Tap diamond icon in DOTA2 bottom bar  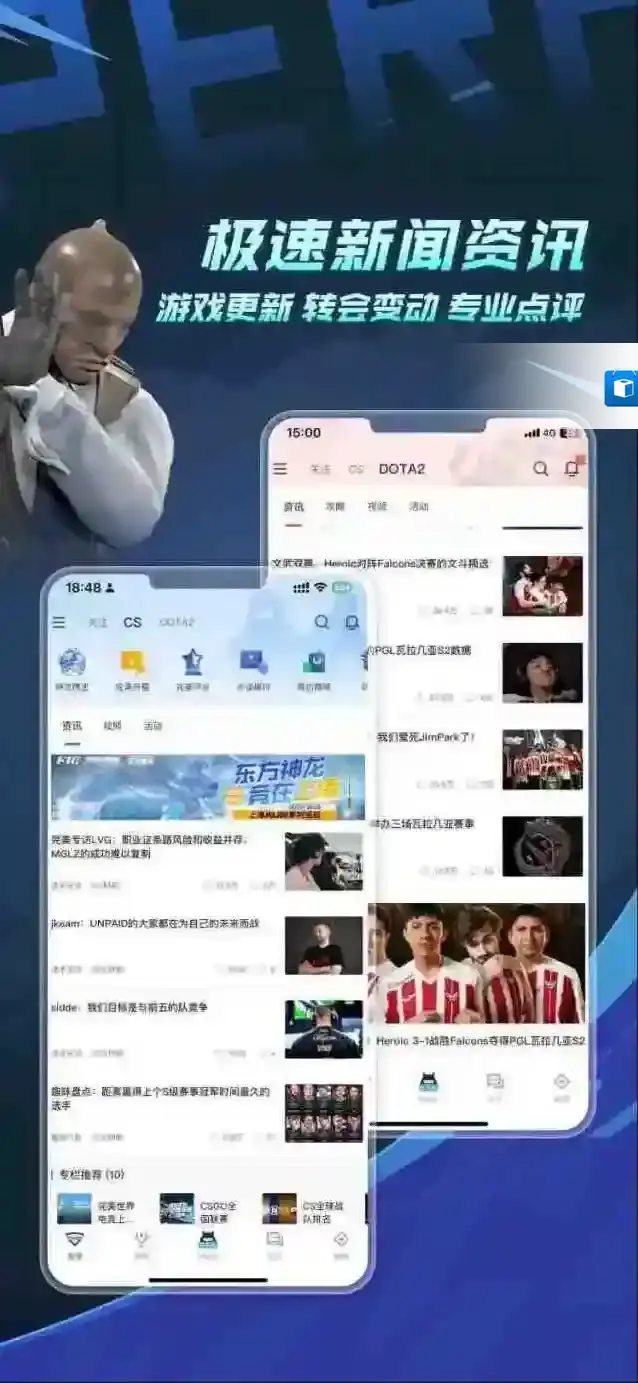562,1082
